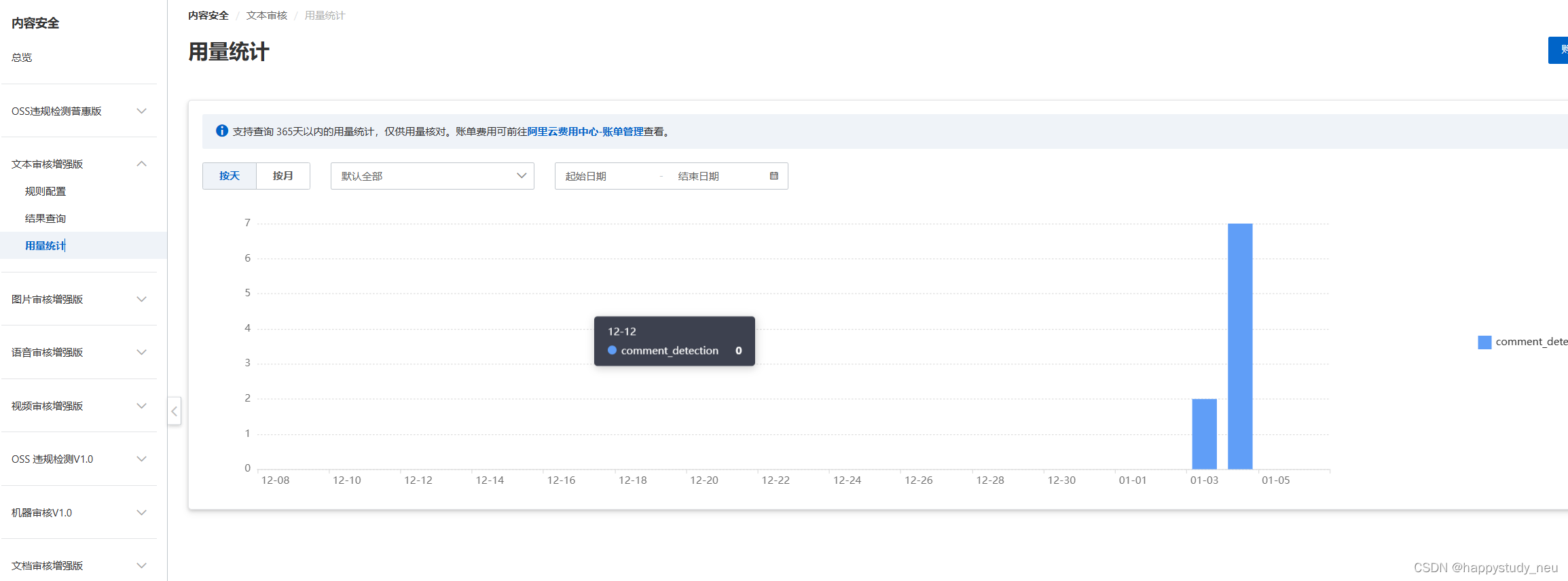1568x581 pixels.
Task: Expand OSS 违规检测V1.0 menu section
Action: (x=79, y=459)
